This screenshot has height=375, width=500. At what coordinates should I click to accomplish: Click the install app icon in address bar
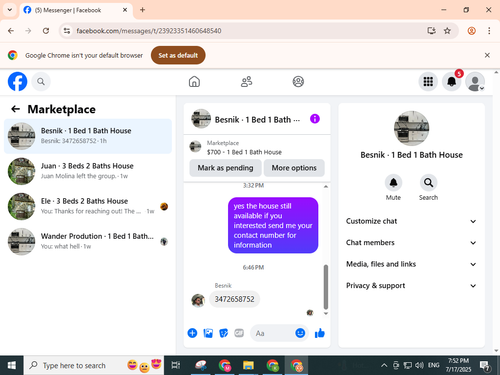coord(431,31)
